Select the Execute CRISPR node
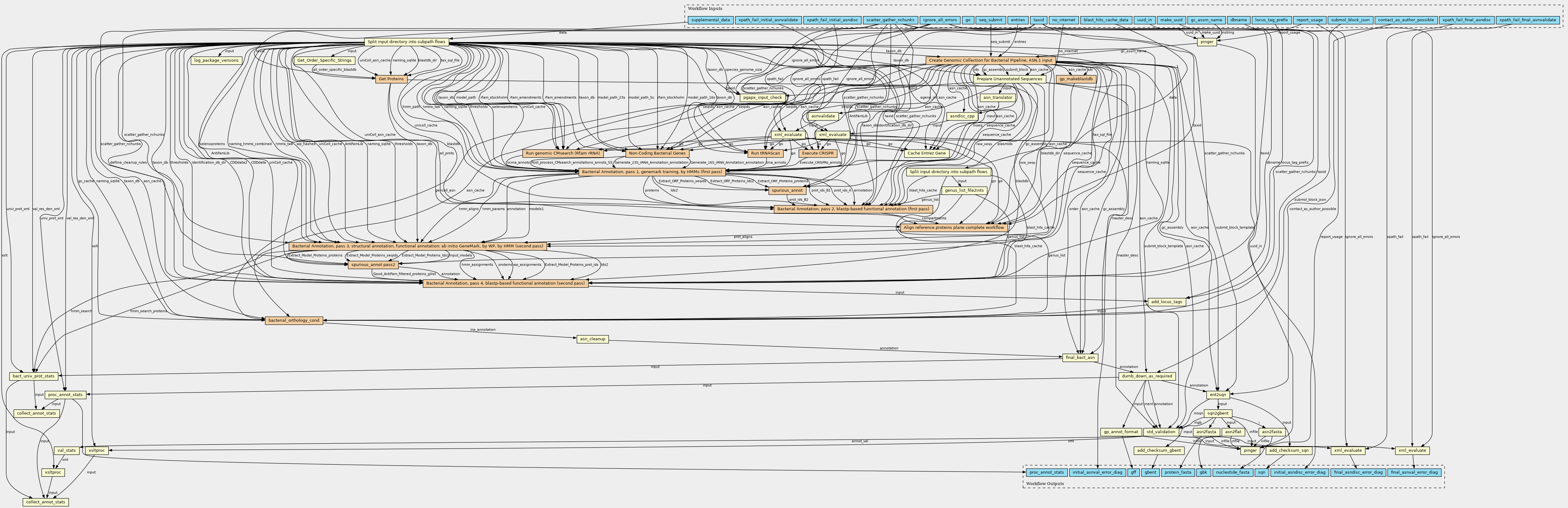Screen dimensions: 1568x508 817,154
